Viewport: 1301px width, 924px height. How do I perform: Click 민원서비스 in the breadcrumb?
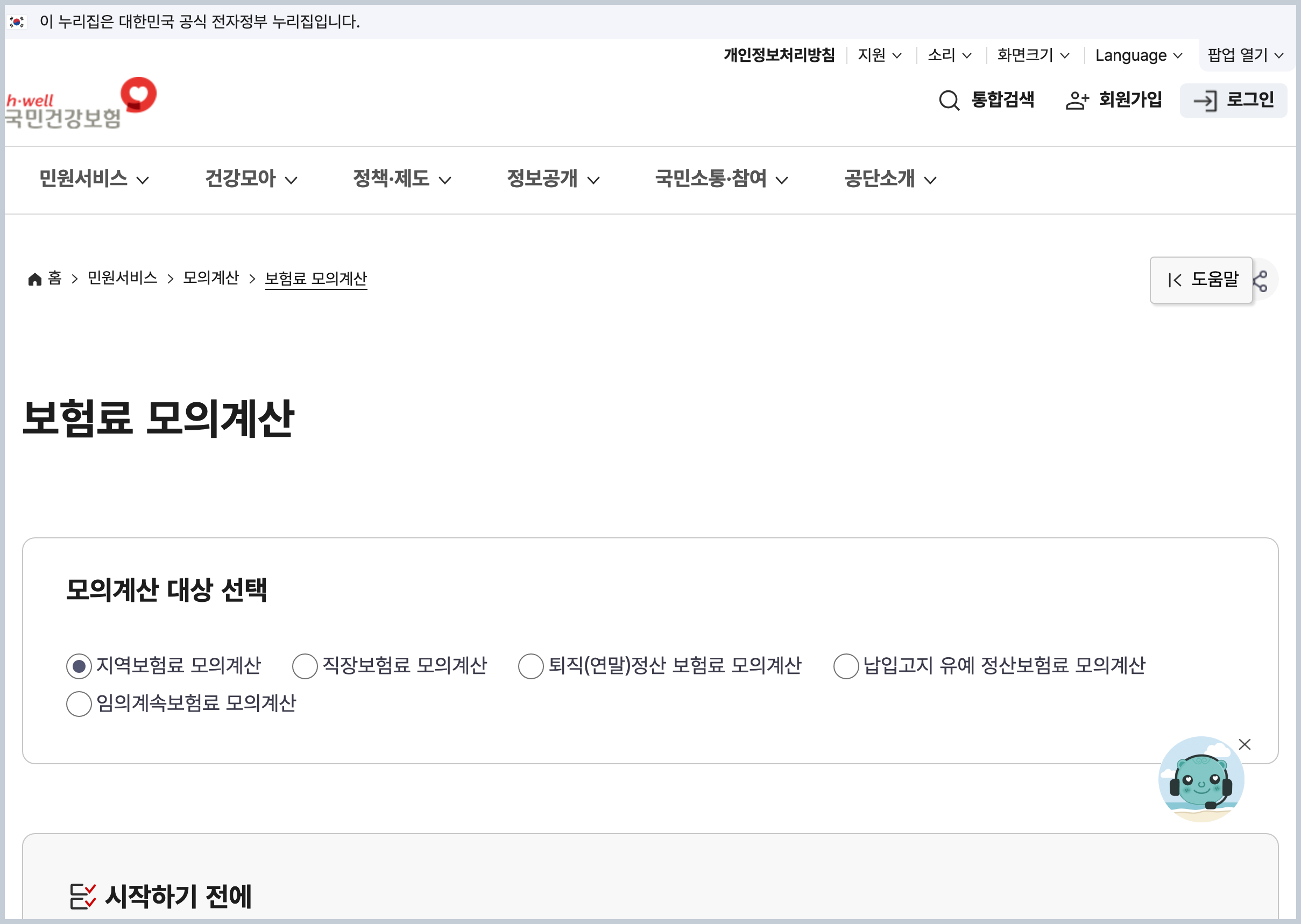[x=122, y=278]
